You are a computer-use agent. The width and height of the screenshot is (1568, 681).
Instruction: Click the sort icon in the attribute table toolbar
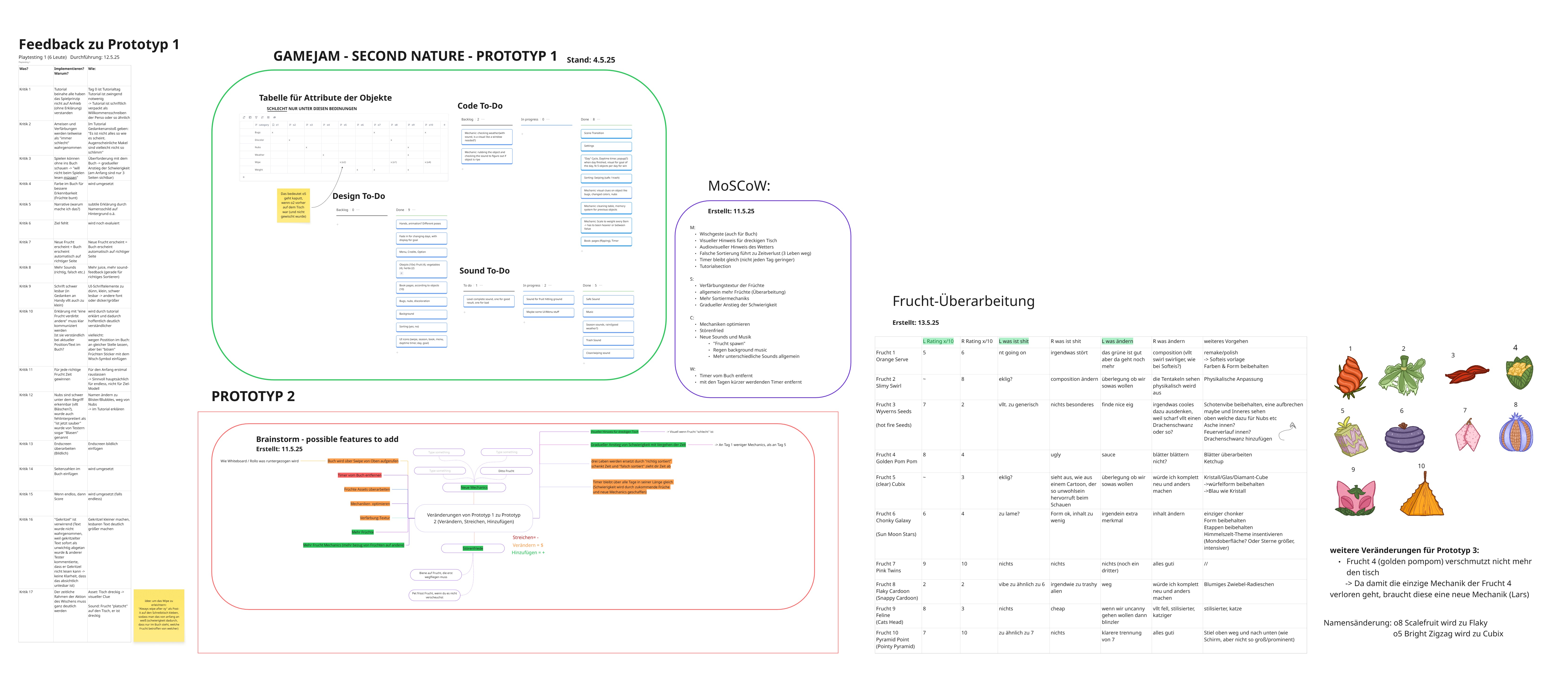(262, 117)
